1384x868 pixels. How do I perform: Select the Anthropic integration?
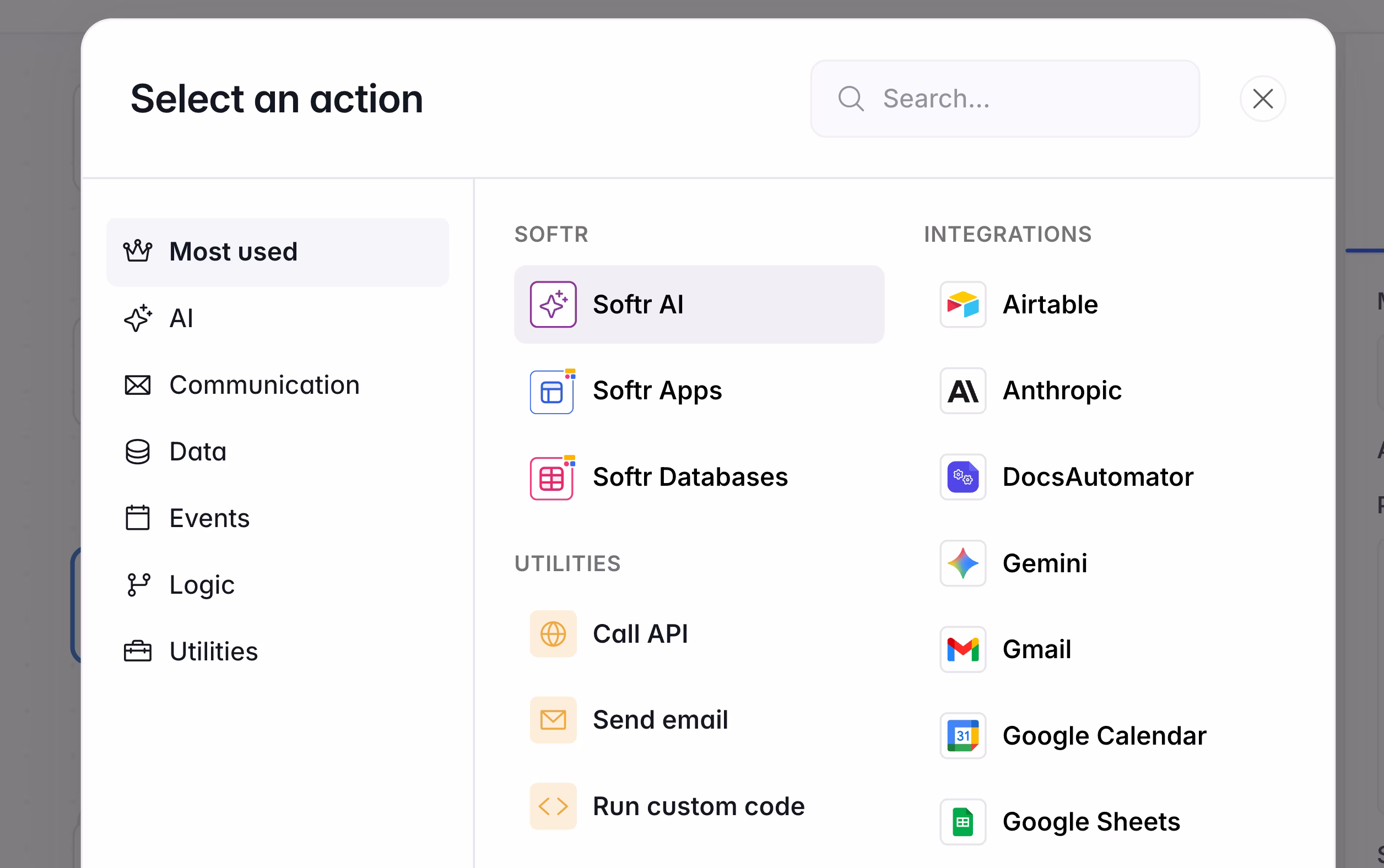(x=1062, y=391)
